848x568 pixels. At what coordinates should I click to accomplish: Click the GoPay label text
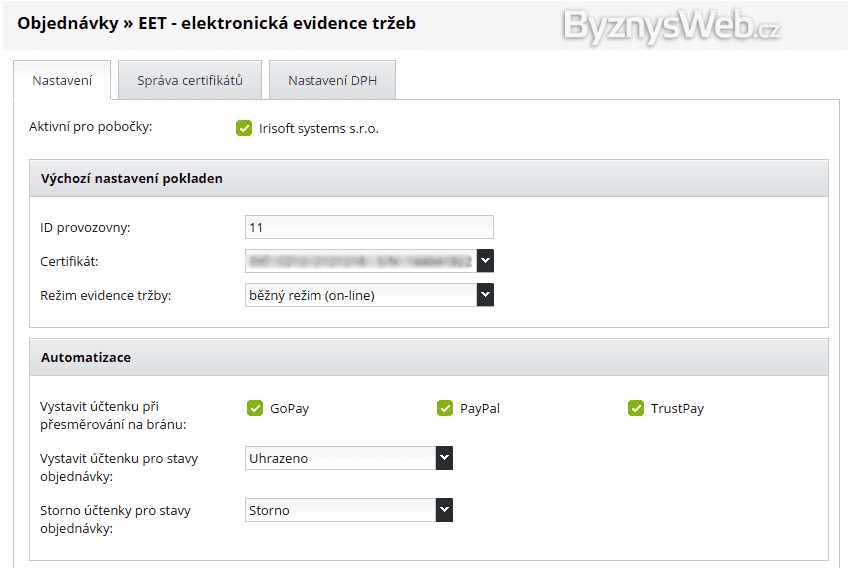click(290, 408)
